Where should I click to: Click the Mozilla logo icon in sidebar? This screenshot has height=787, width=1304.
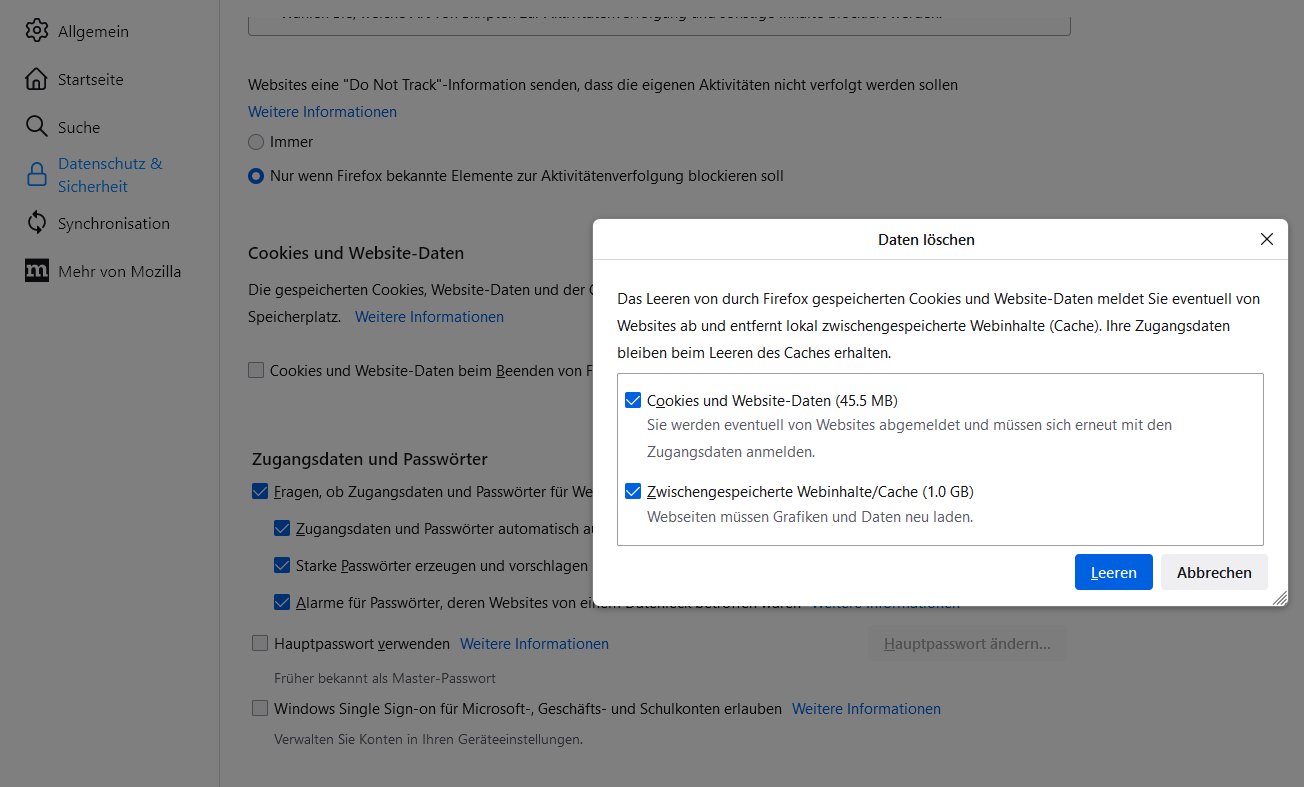coord(37,271)
